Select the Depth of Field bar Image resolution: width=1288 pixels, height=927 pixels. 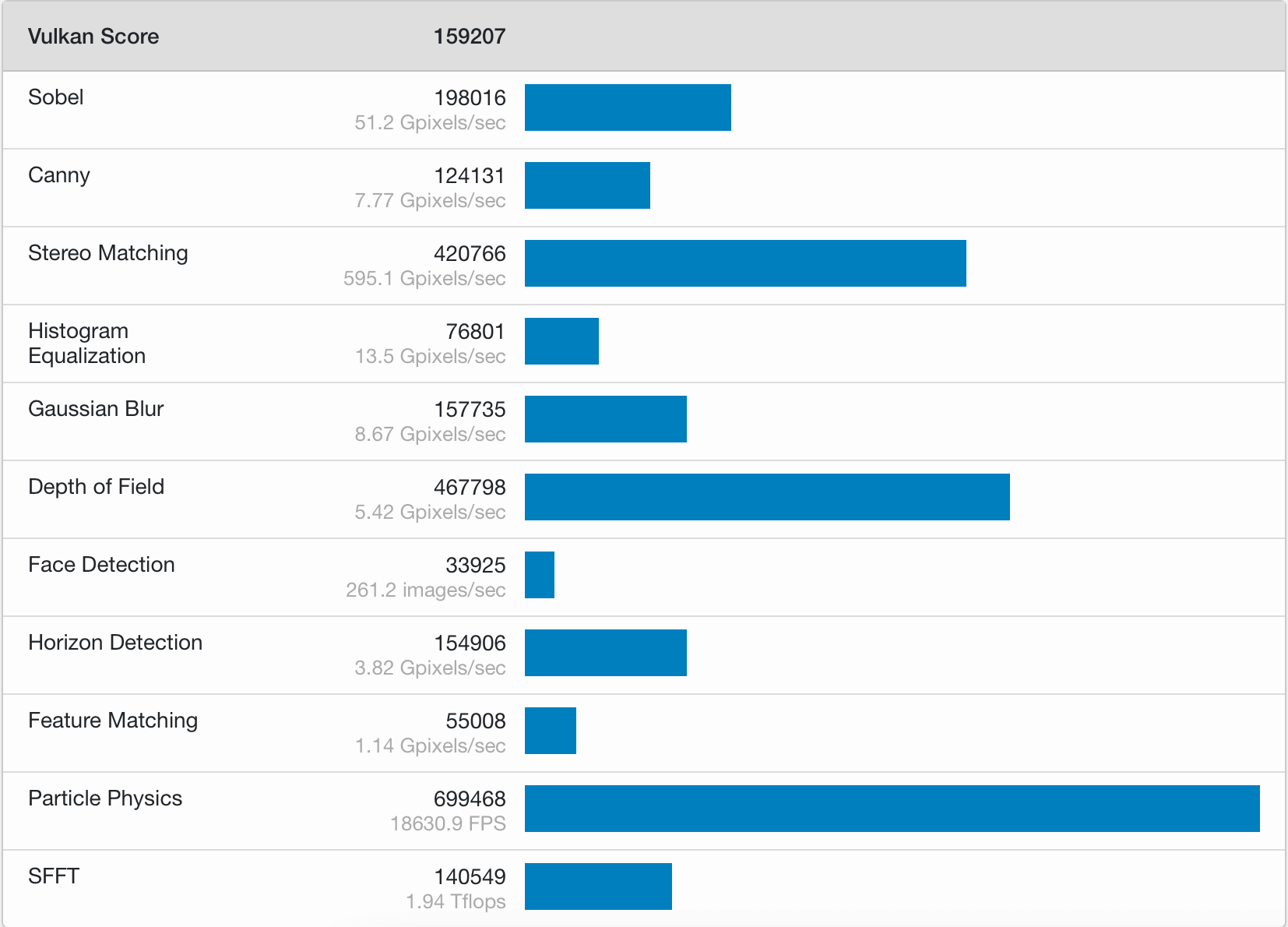pyautogui.click(x=767, y=497)
